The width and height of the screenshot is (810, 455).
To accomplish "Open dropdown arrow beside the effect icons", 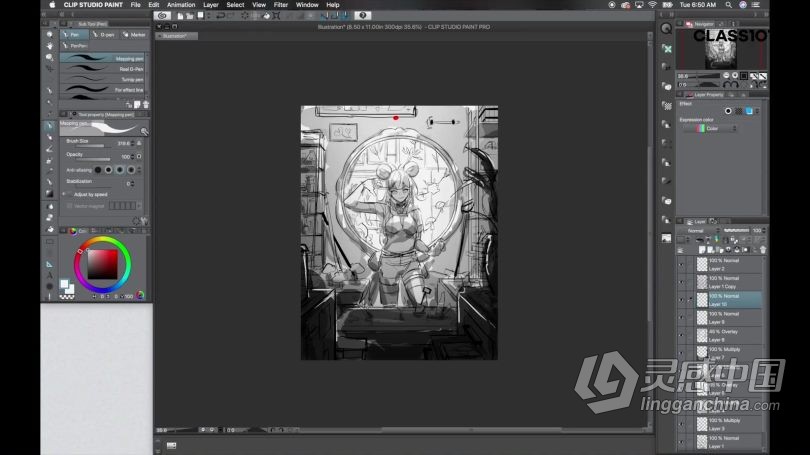I will (x=758, y=111).
